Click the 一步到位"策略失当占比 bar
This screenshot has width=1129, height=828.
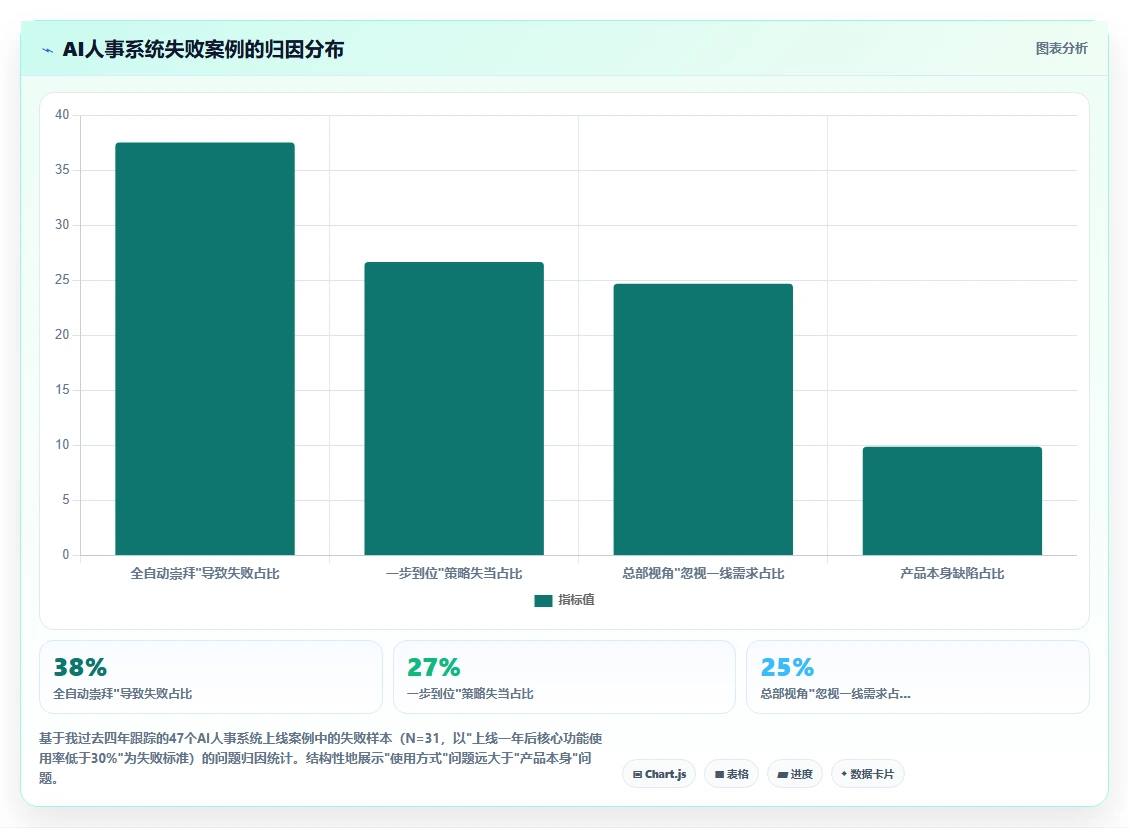454,408
